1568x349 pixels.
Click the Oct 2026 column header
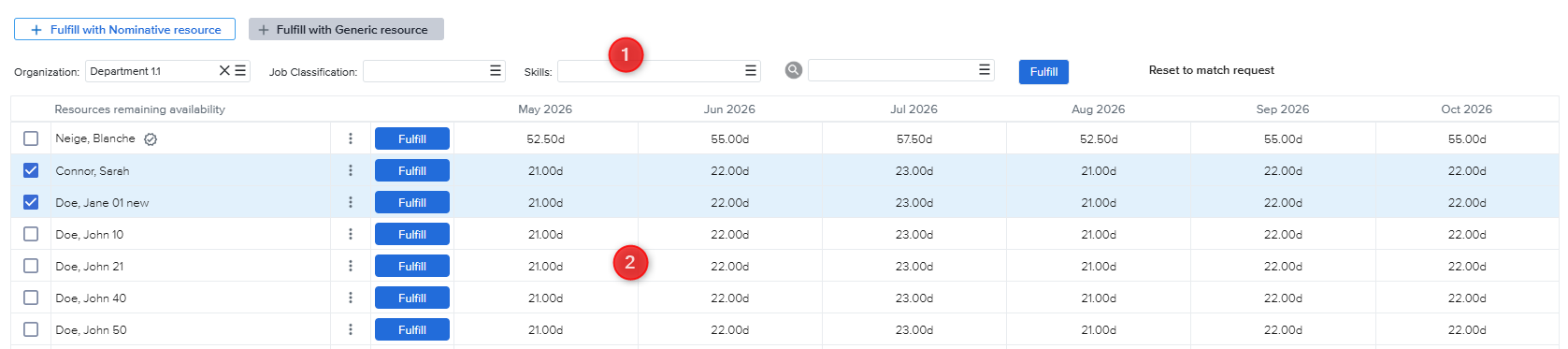tap(1466, 109)
